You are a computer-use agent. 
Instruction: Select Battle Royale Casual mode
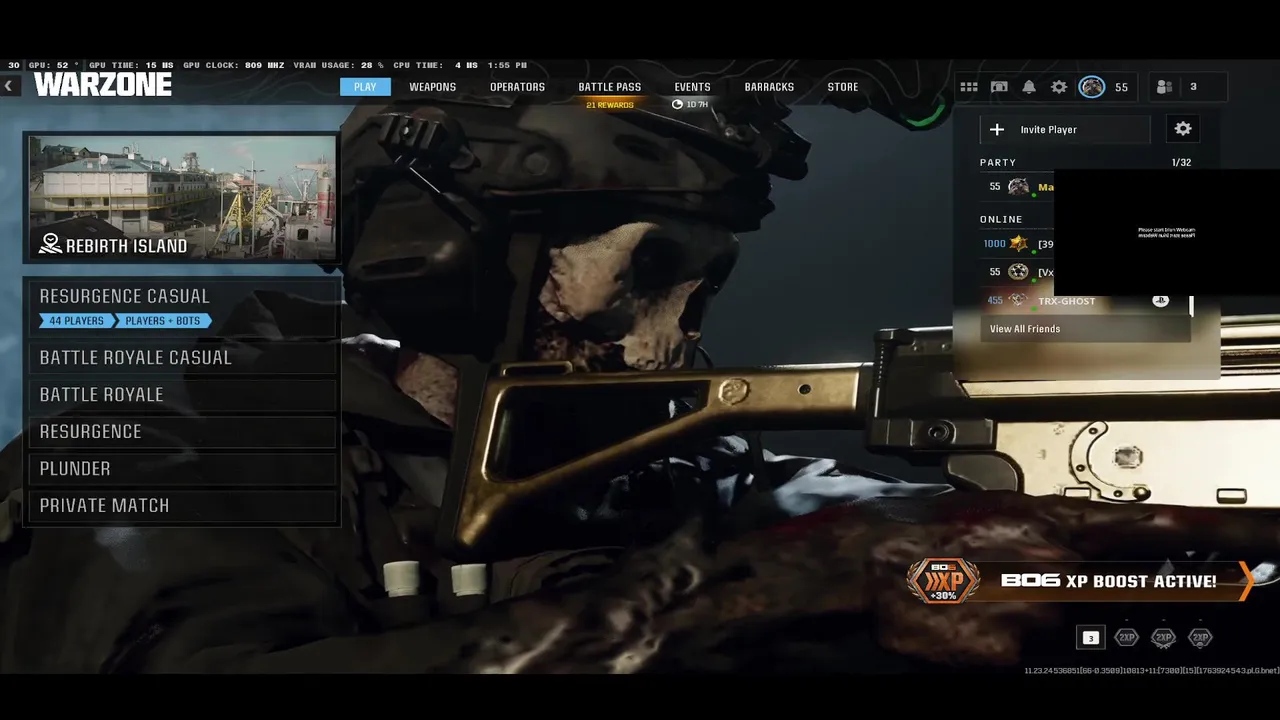[x=182, y=357]
